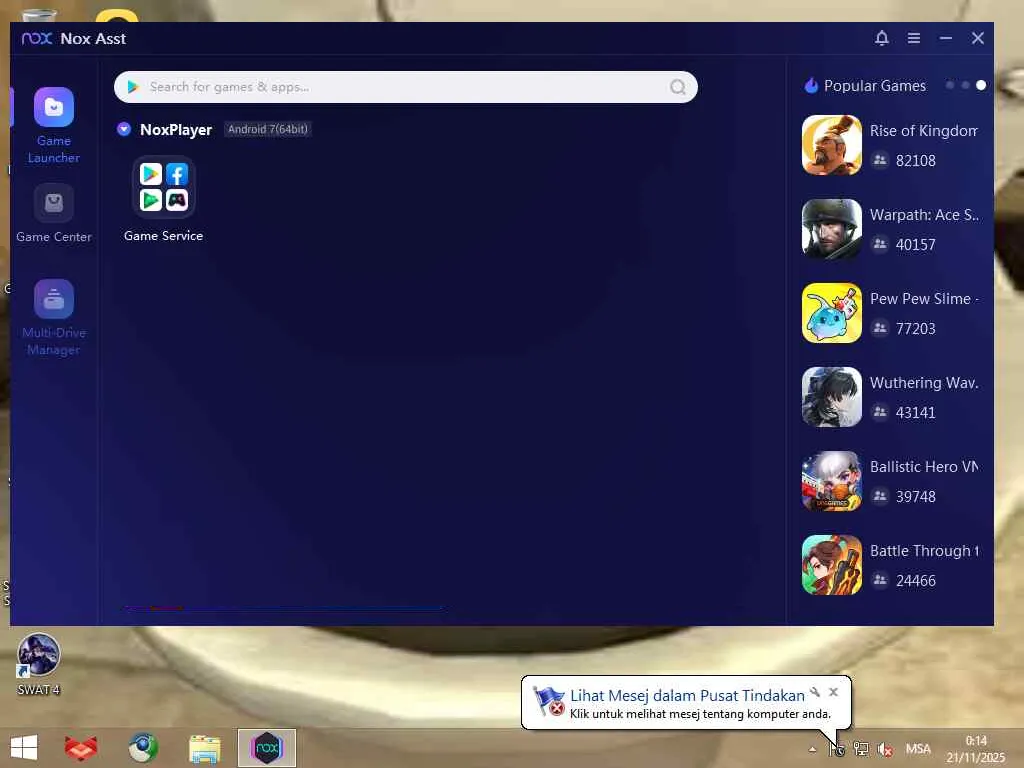Open Pew Pew Slime game thumbnail
Image resolution: width=1024 pixels, height=768 pixels.
pyautogui.click(x=831, y=313)
